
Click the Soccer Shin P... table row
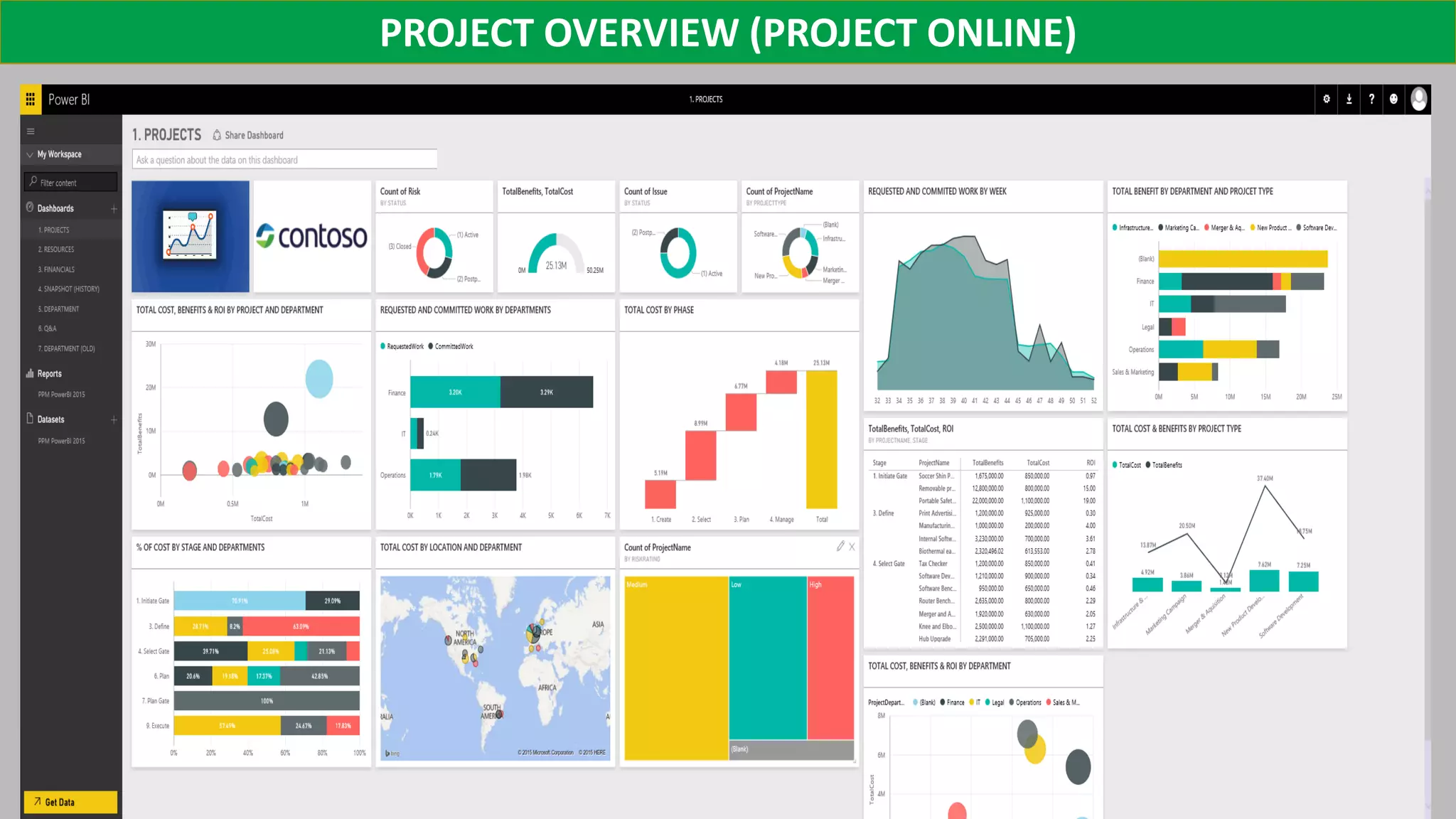(984, 476)
